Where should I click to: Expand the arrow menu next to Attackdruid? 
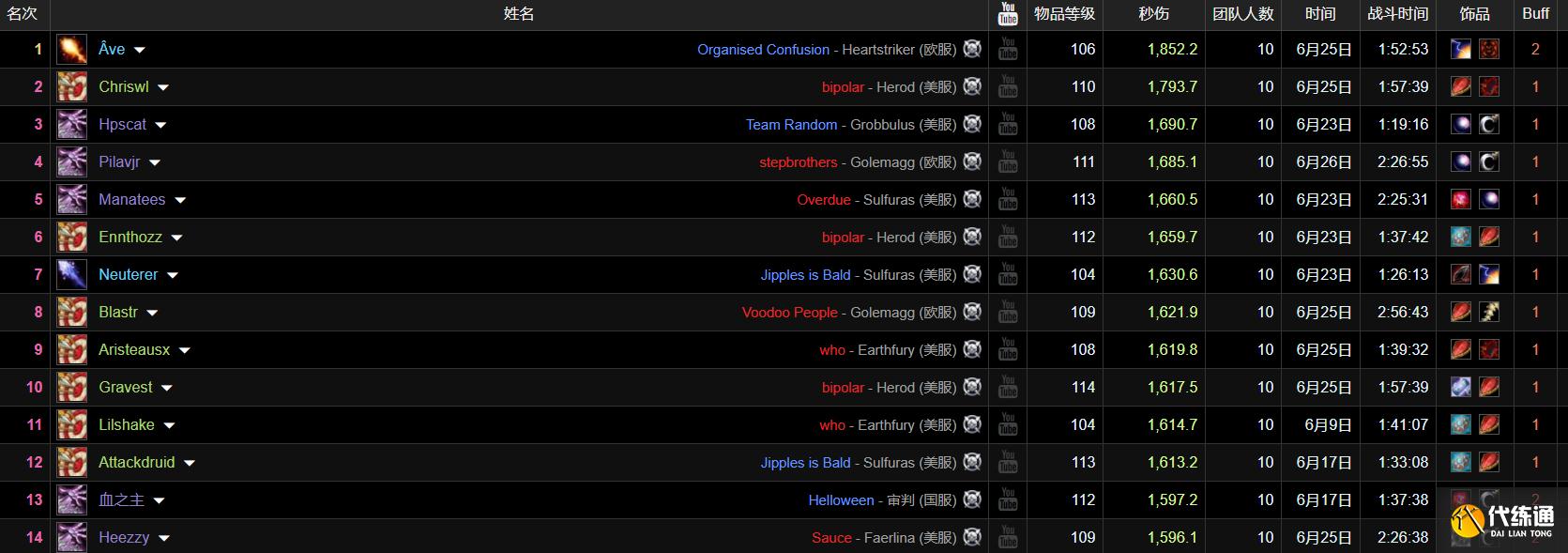point(190,463)
